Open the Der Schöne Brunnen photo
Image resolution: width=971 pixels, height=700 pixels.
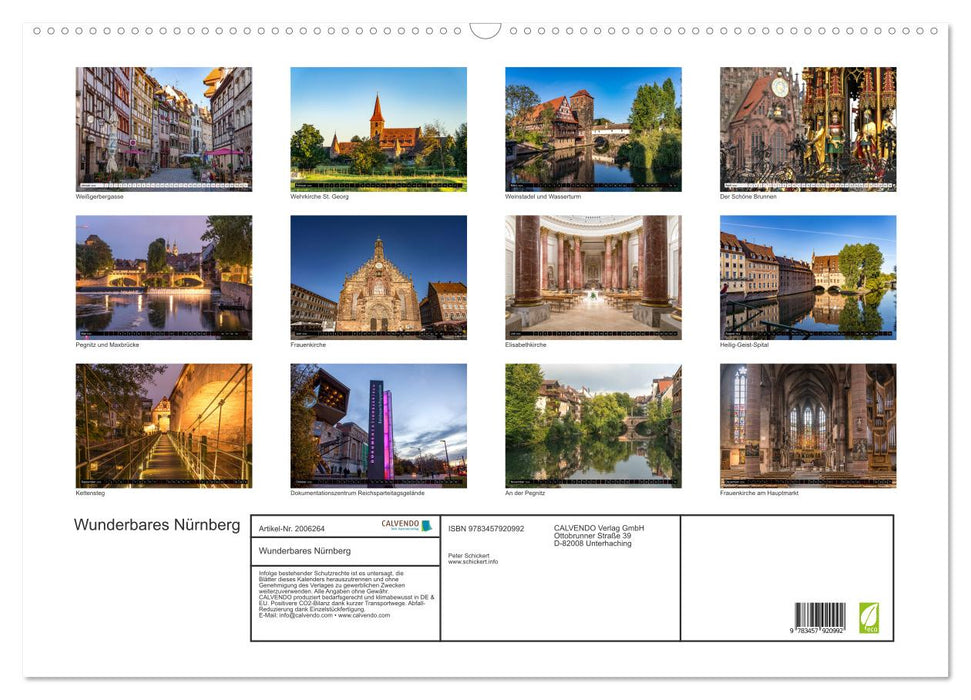coord(808,125)
